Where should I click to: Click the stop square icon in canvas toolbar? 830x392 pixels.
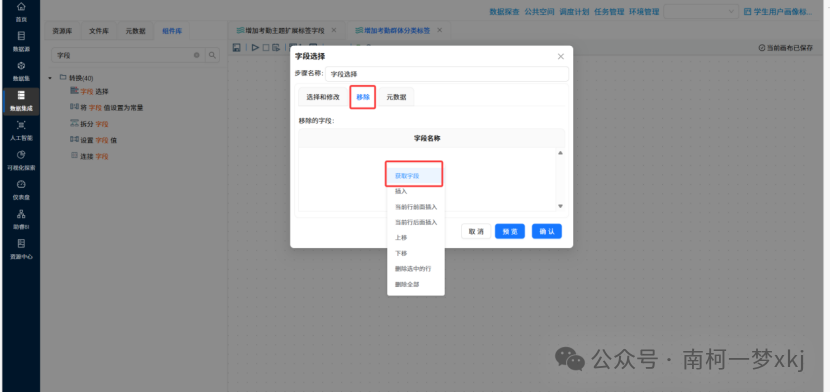266,48
